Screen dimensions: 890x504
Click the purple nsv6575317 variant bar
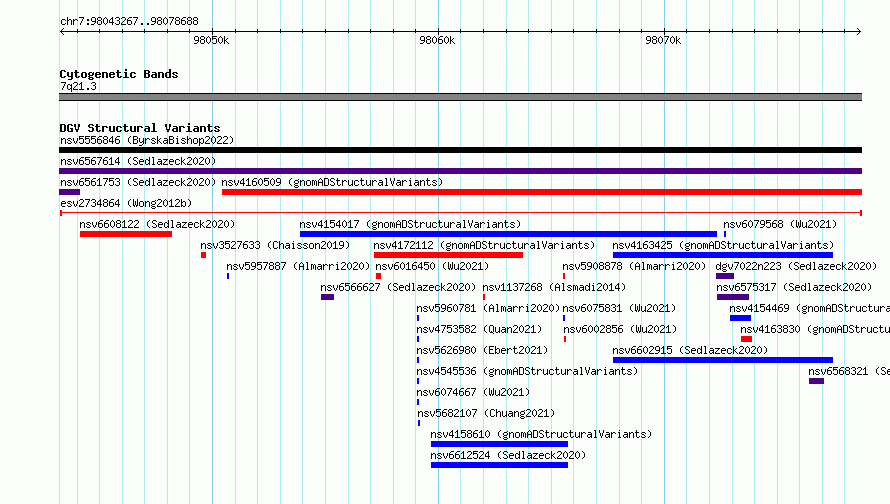(x=733, y=297)
